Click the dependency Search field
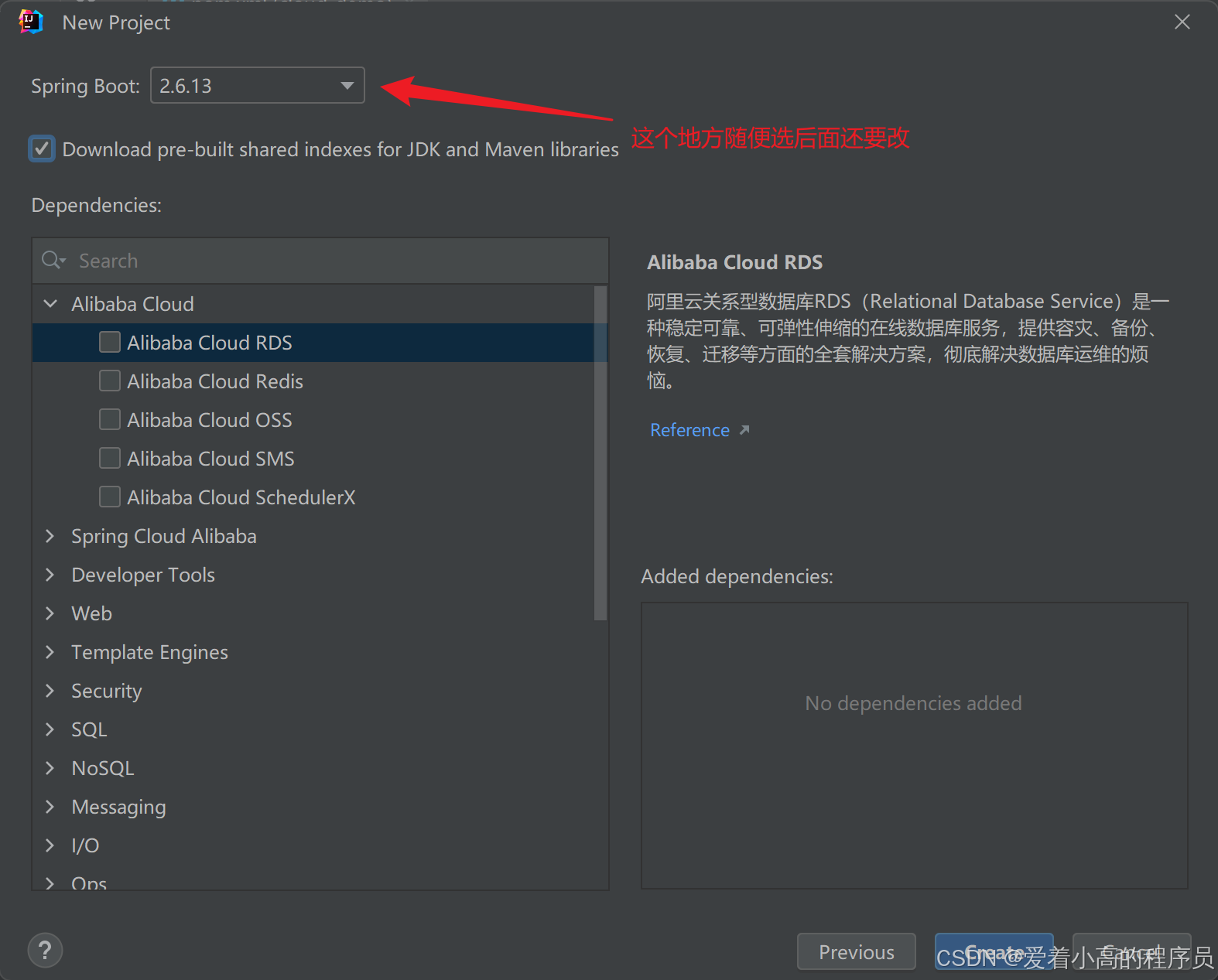The height and width of the screenshot is (980, 1218). (x=320, y=261)
